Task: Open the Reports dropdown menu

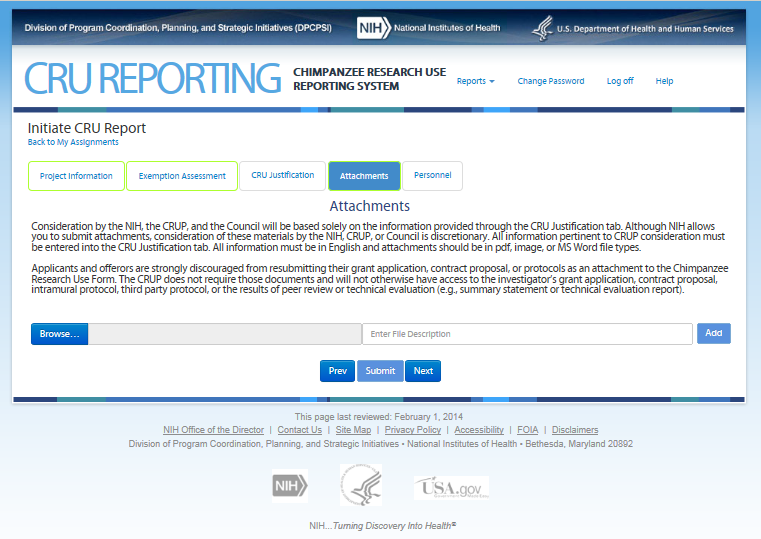Action: pyautogui.click(x=475, y=81)
